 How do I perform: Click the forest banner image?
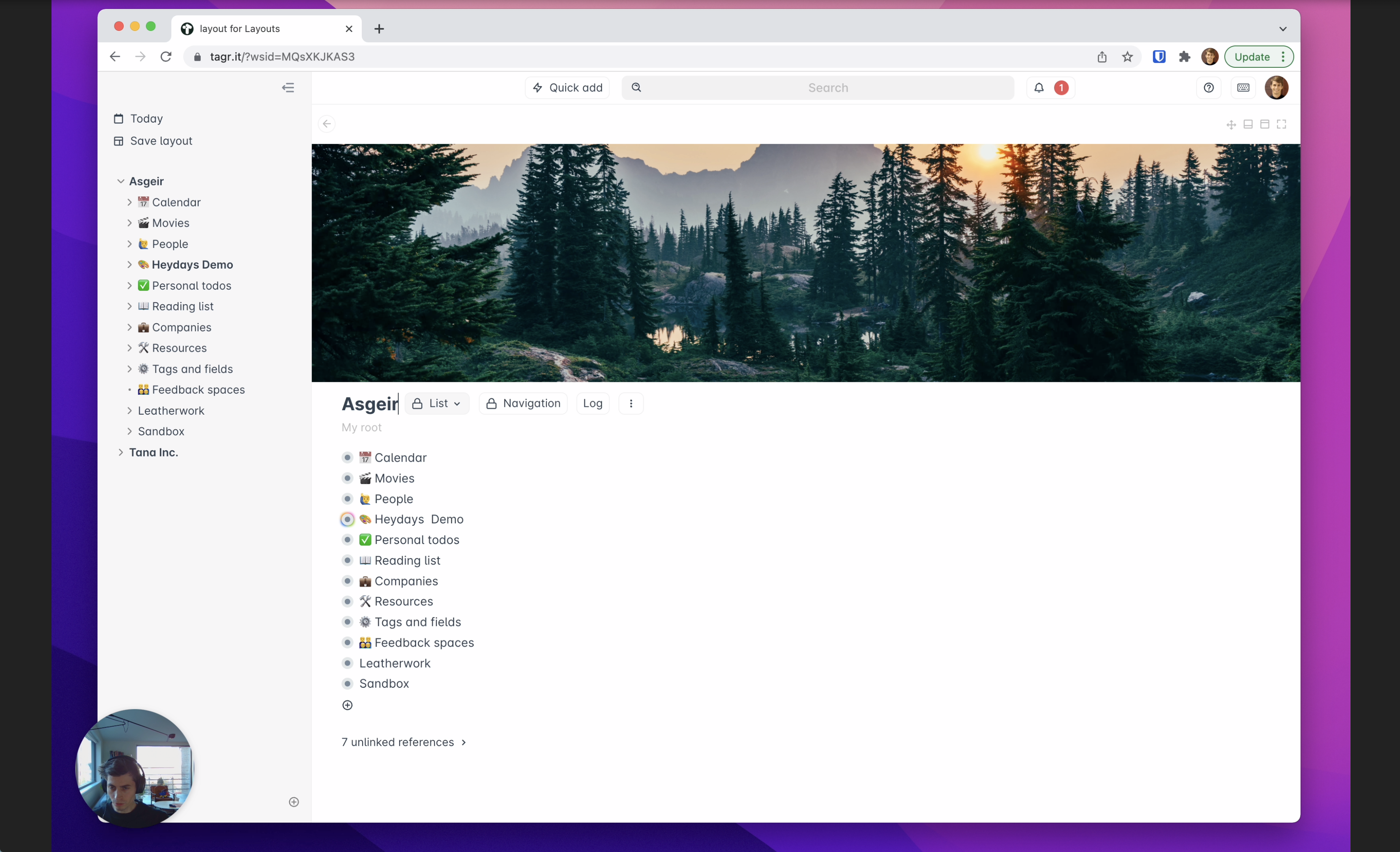[x=806, y=262]
